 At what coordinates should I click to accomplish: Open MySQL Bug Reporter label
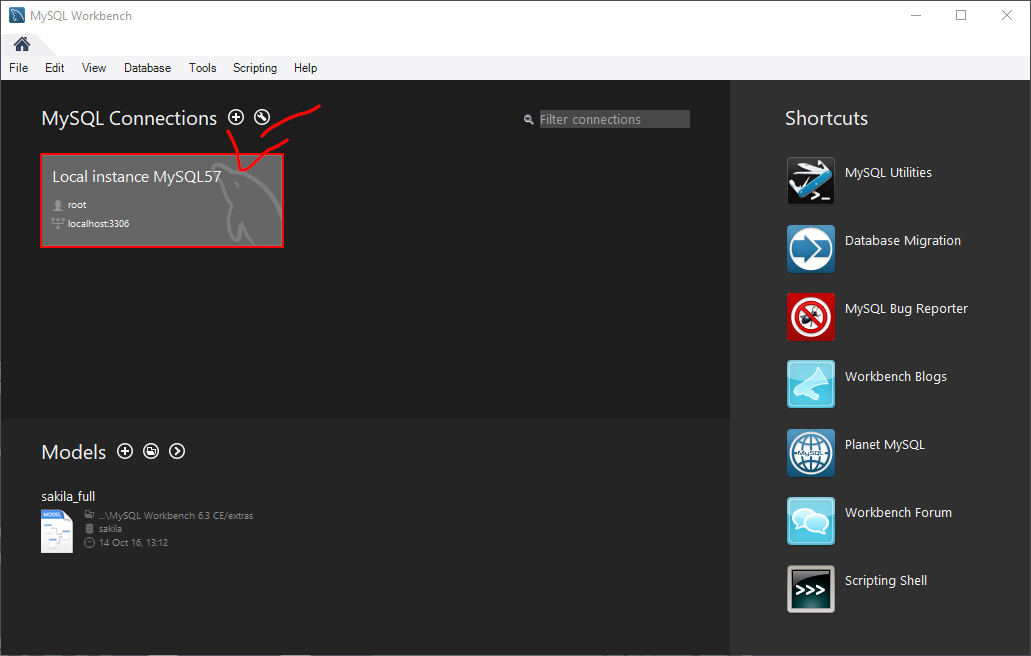click(x=906, y=308)
